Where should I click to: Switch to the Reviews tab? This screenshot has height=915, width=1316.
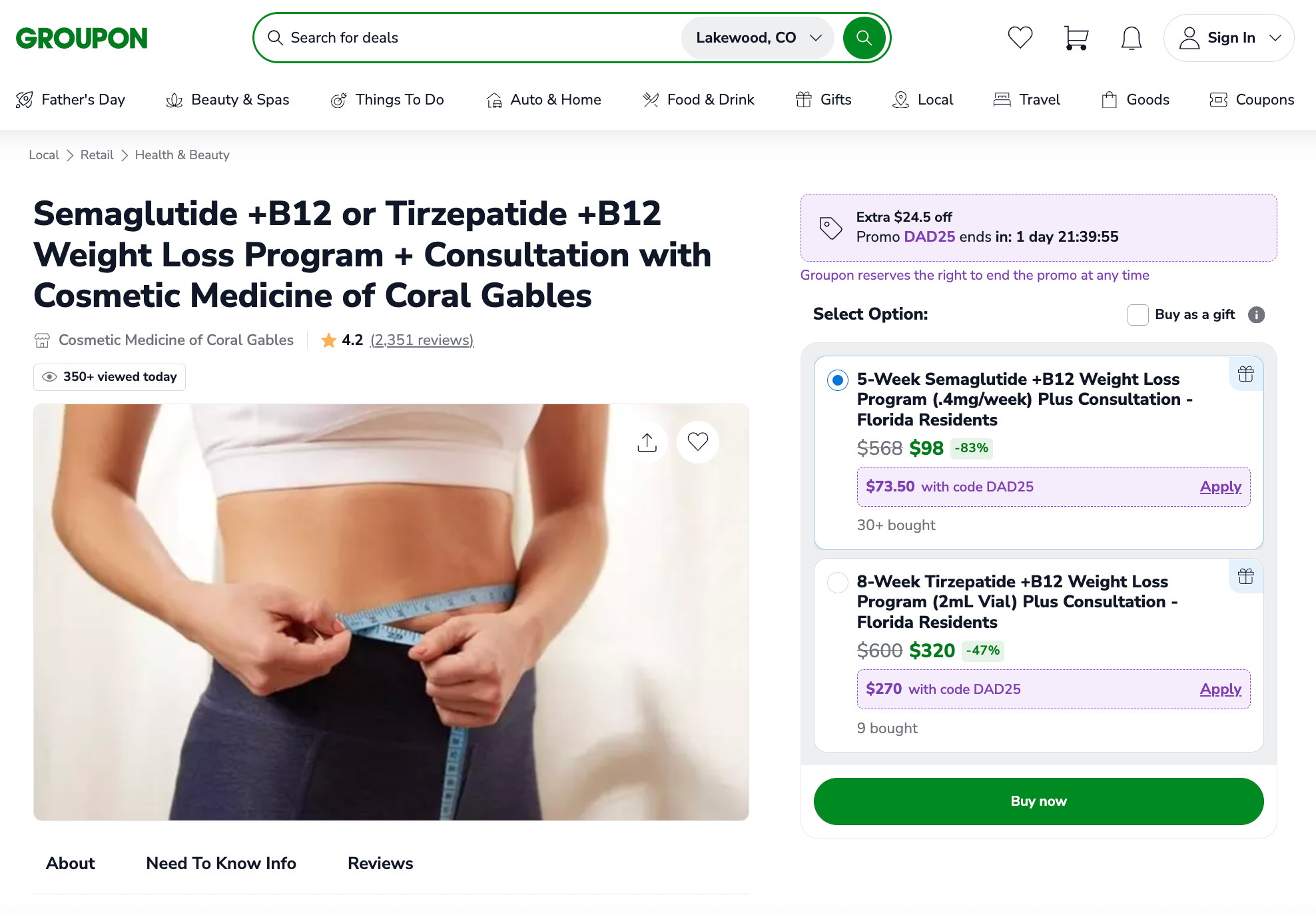(380, 863)
